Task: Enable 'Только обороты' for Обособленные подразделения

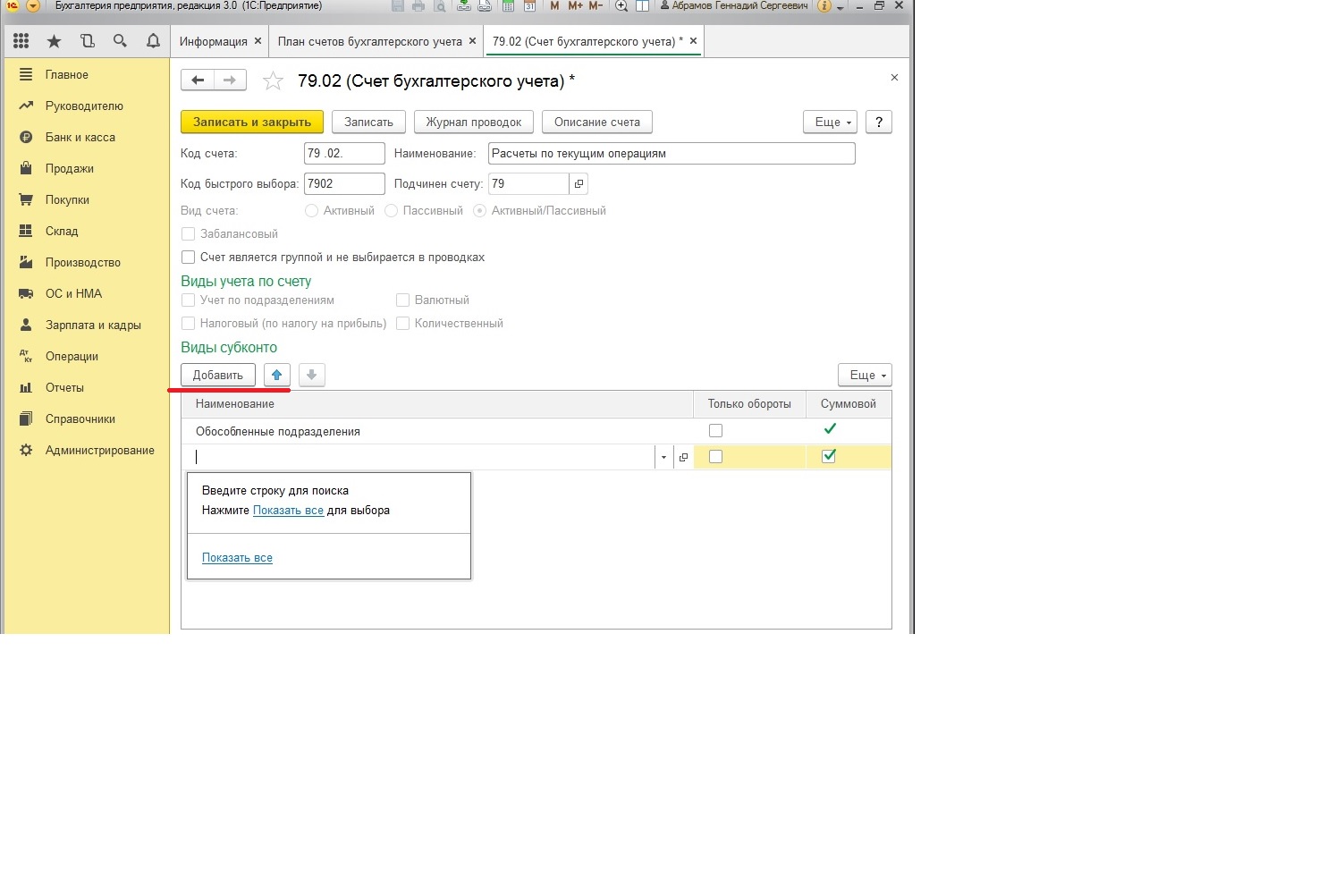Action: (x=715, y=431)
